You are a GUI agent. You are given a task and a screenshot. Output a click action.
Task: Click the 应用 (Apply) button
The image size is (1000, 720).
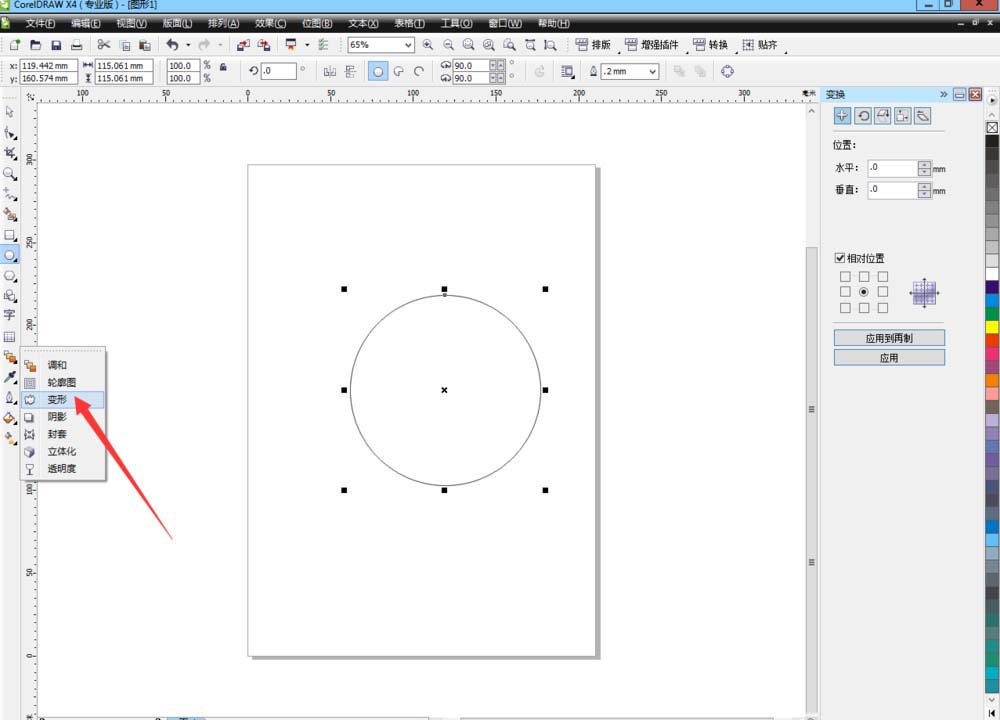[x=889, y=358]
